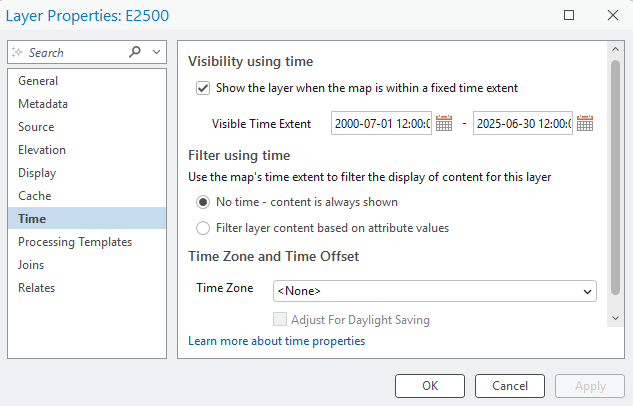Open the Processing Templates tab

coord(75,242)
